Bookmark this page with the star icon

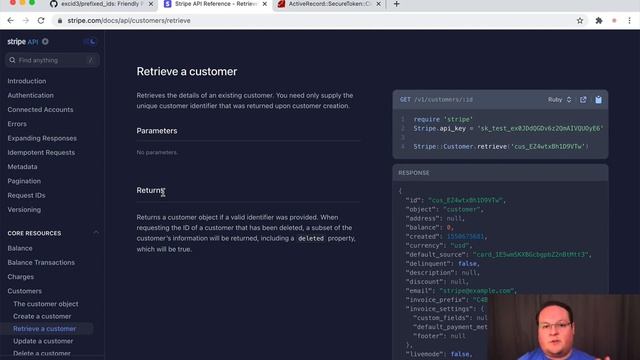click(580, 20)
